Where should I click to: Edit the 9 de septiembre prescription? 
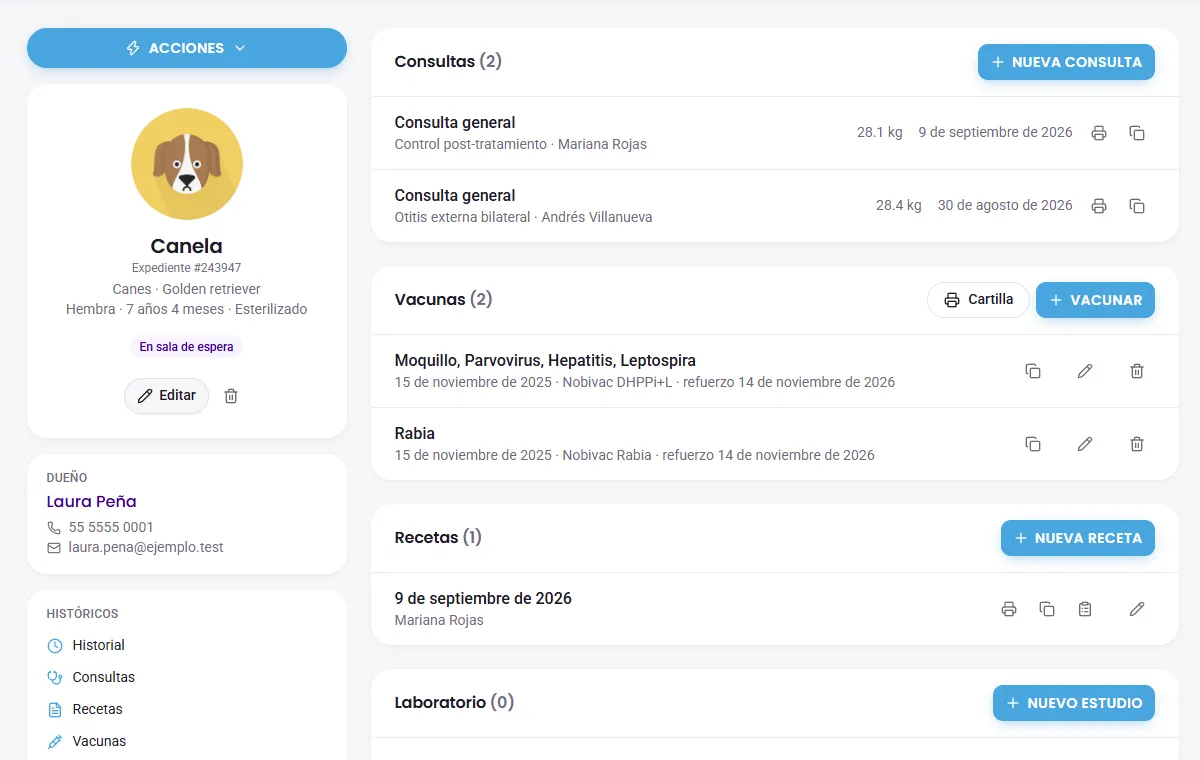point(1137,609)
